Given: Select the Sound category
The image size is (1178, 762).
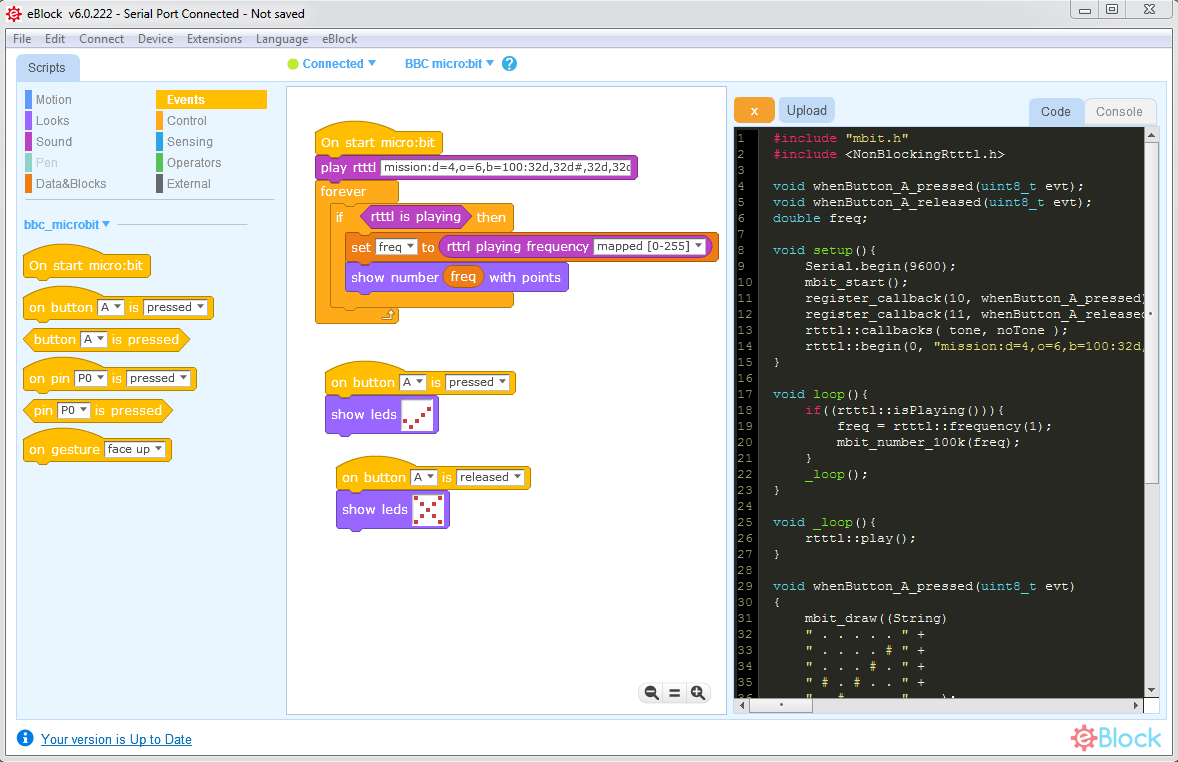Looking at the screenshot, I should pyautogui.click(x=54, y=142).
